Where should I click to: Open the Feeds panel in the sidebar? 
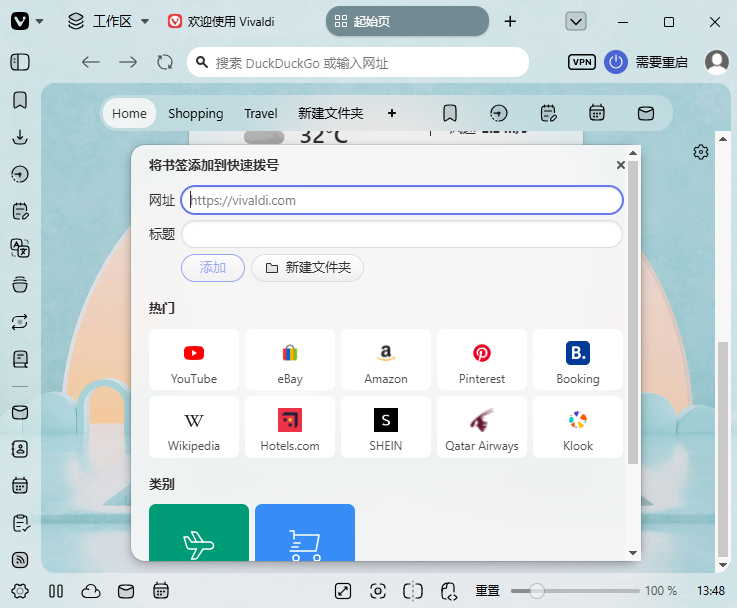[20, 560]
